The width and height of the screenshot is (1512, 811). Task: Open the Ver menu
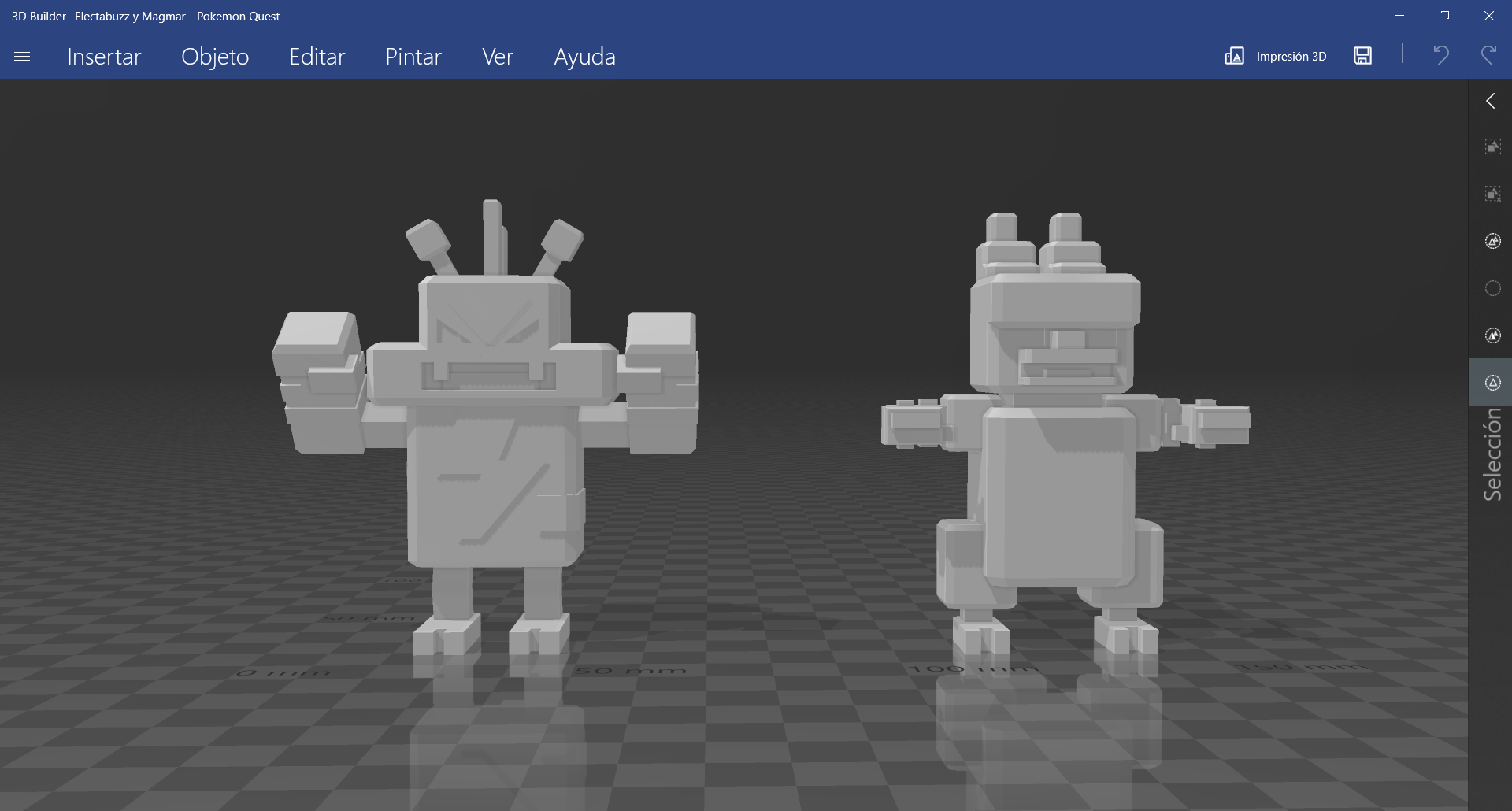click(498, 57)
